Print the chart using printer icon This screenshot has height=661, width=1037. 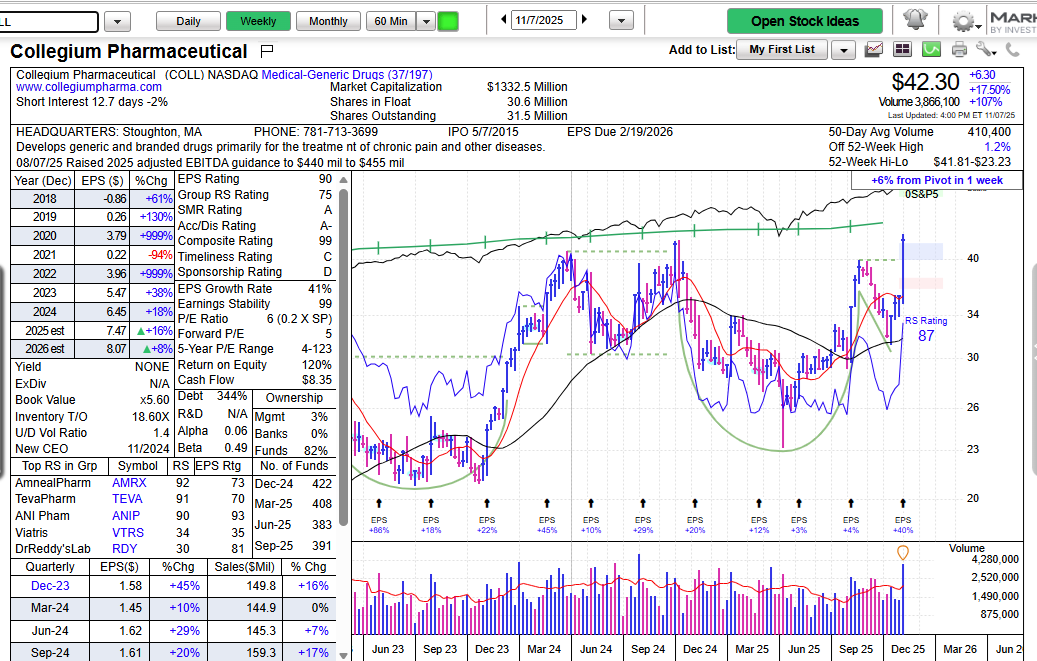click(x=959, y=49)
